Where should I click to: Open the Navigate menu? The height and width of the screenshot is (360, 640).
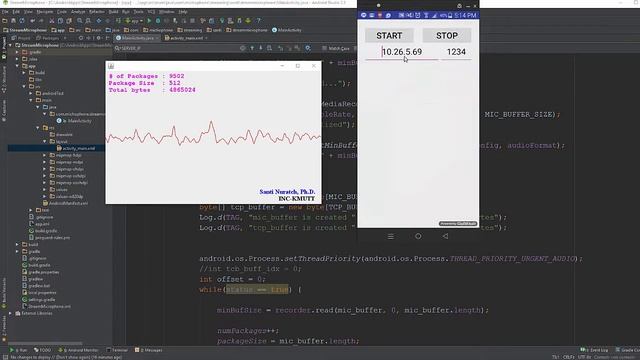(44, 12)
